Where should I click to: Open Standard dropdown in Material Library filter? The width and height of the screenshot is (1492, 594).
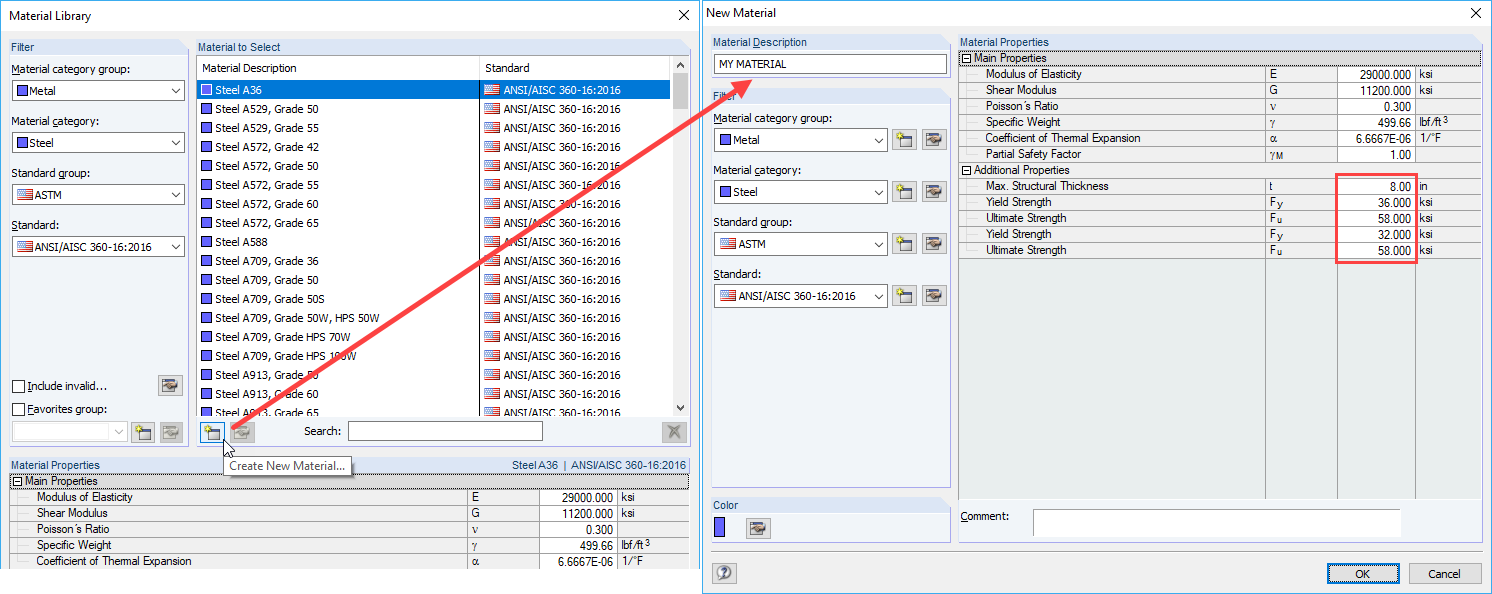176,247
